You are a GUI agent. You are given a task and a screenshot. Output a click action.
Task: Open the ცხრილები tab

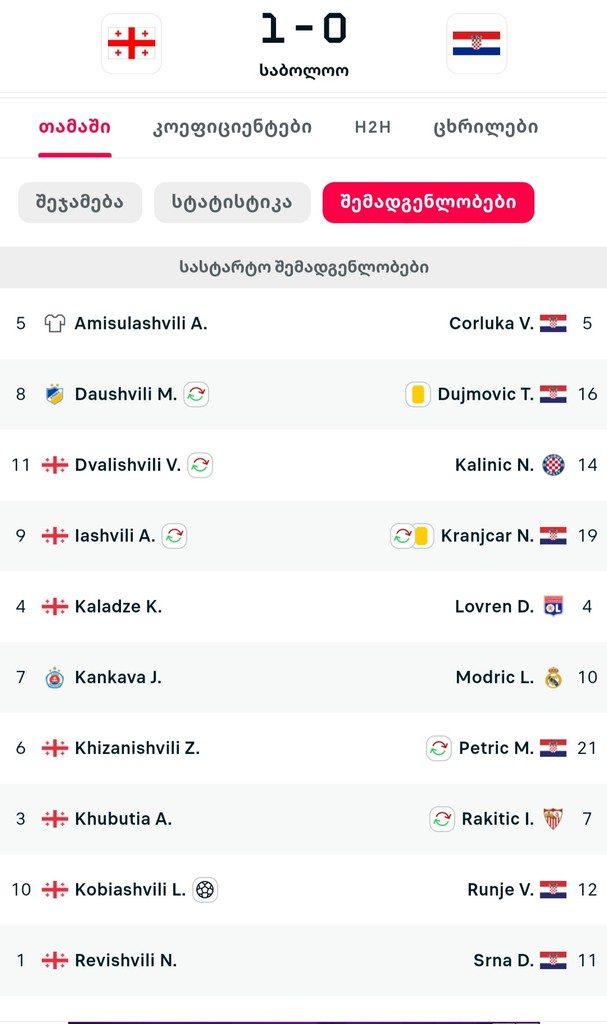click(486, 127)
